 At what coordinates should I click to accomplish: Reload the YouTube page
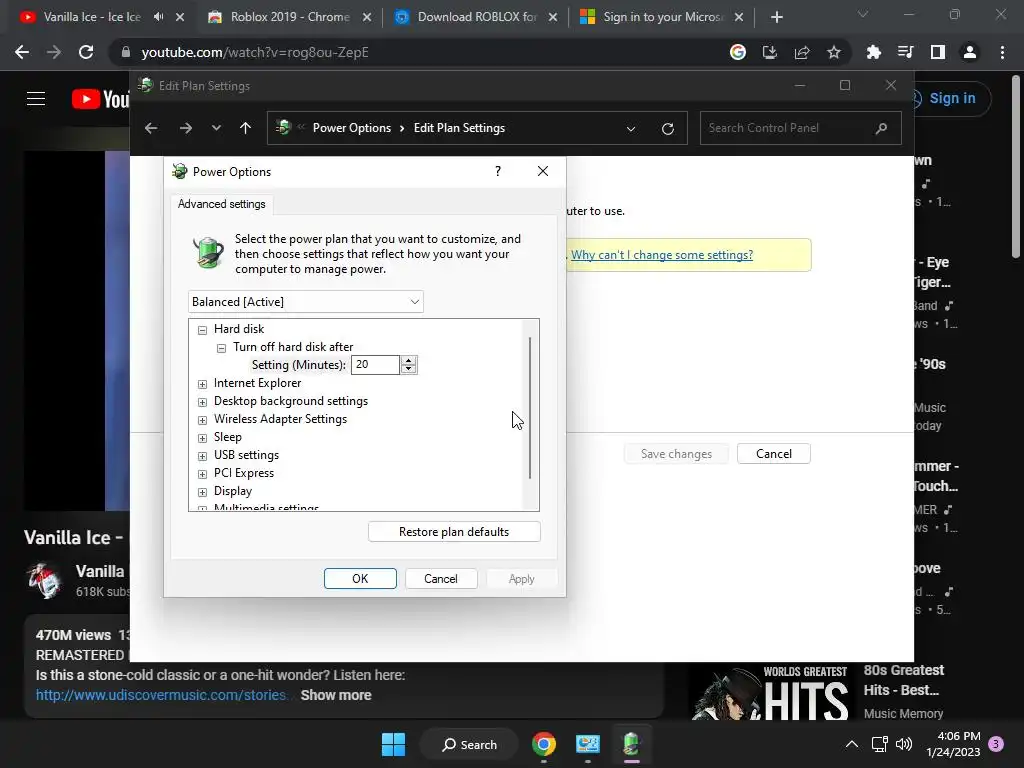click(86, 52)
